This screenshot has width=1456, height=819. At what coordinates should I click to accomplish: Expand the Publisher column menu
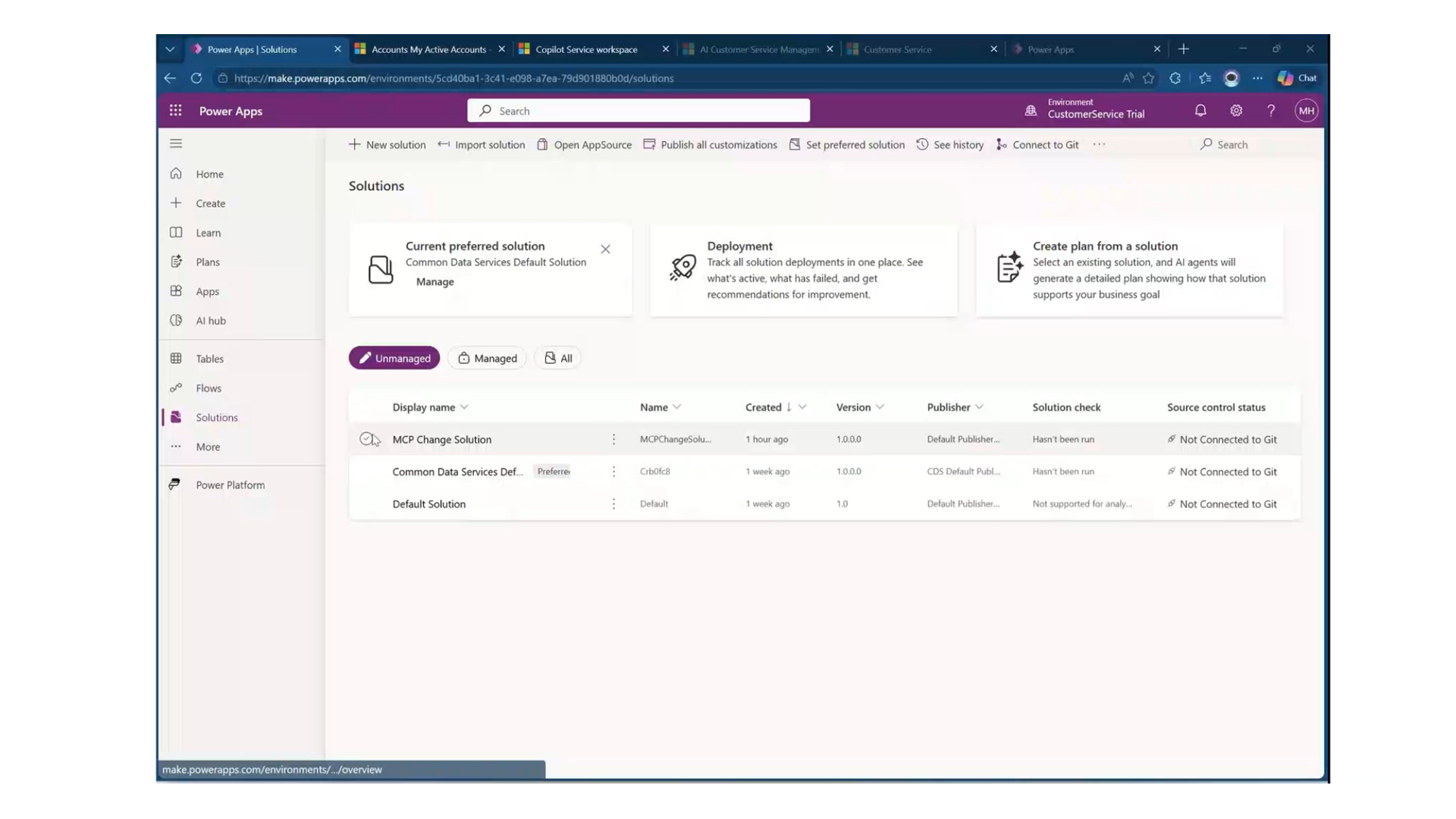[979, 407]
